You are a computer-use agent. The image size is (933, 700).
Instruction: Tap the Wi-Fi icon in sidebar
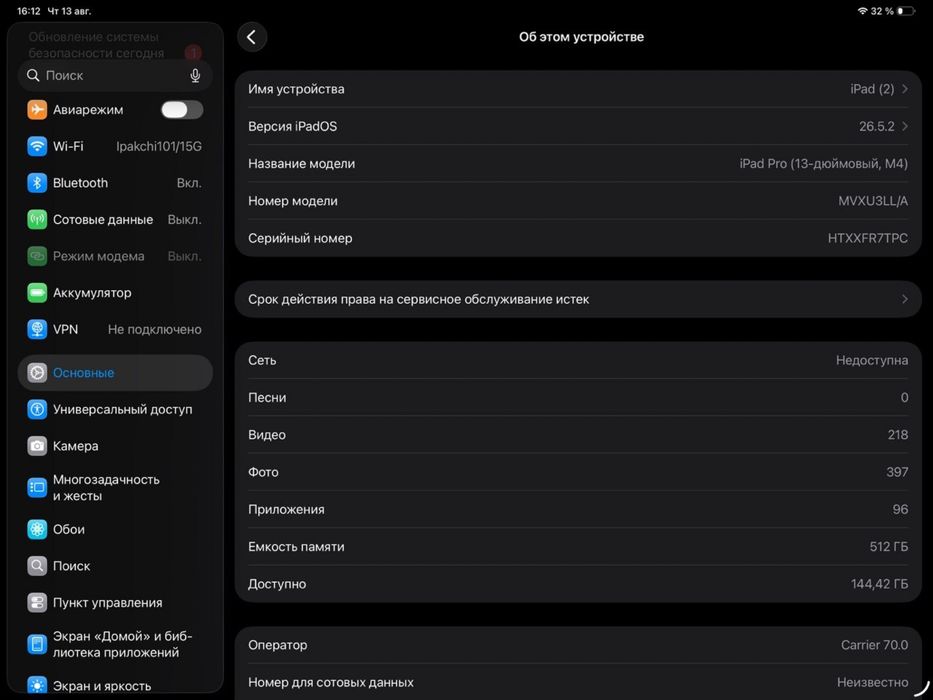click(37, 146)
